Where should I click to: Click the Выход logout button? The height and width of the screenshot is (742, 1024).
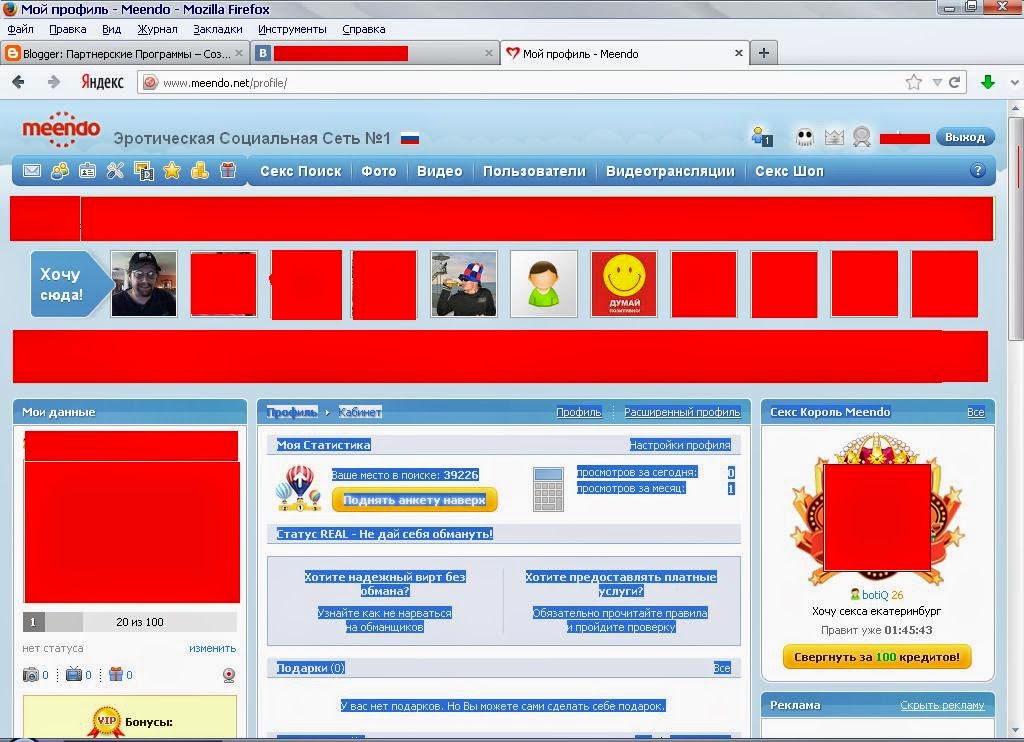pos(965,137)
